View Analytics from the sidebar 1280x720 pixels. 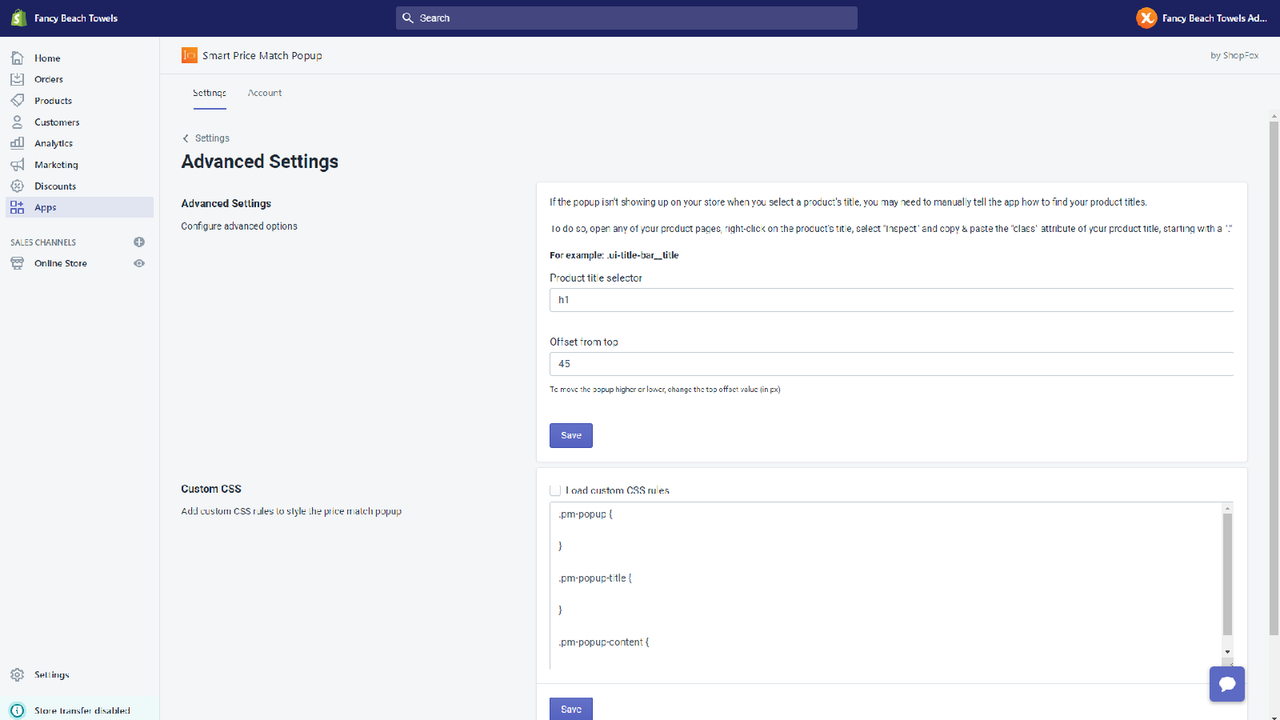point(53,142)
